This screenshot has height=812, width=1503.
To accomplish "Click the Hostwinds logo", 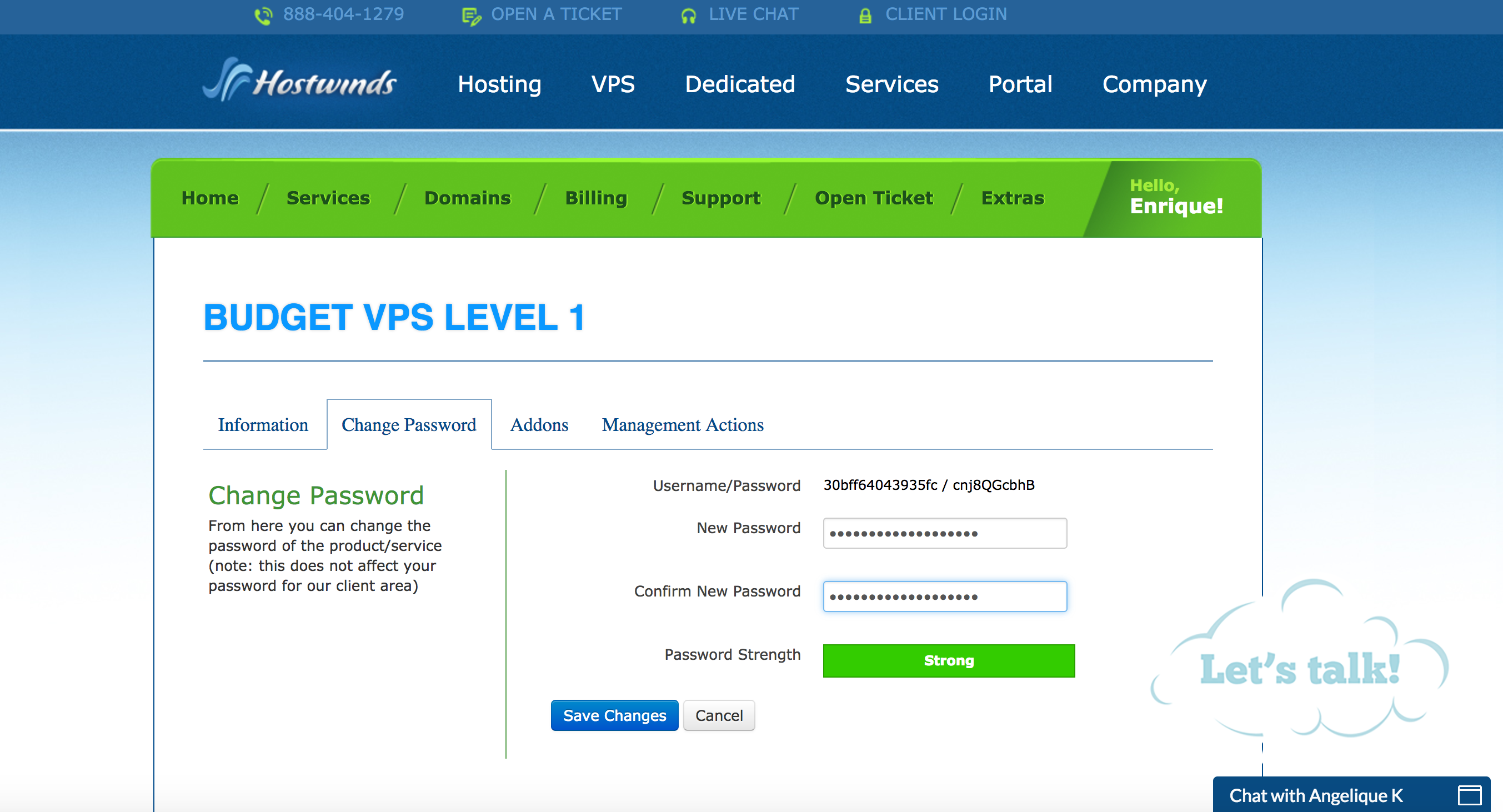I will (x=299, y=80).
